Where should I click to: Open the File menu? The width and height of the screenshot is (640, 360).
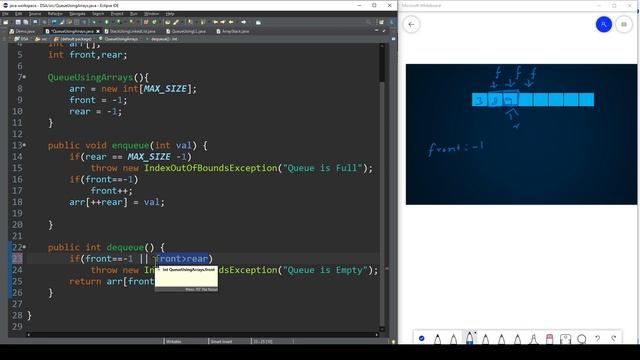tap(5, 14)
